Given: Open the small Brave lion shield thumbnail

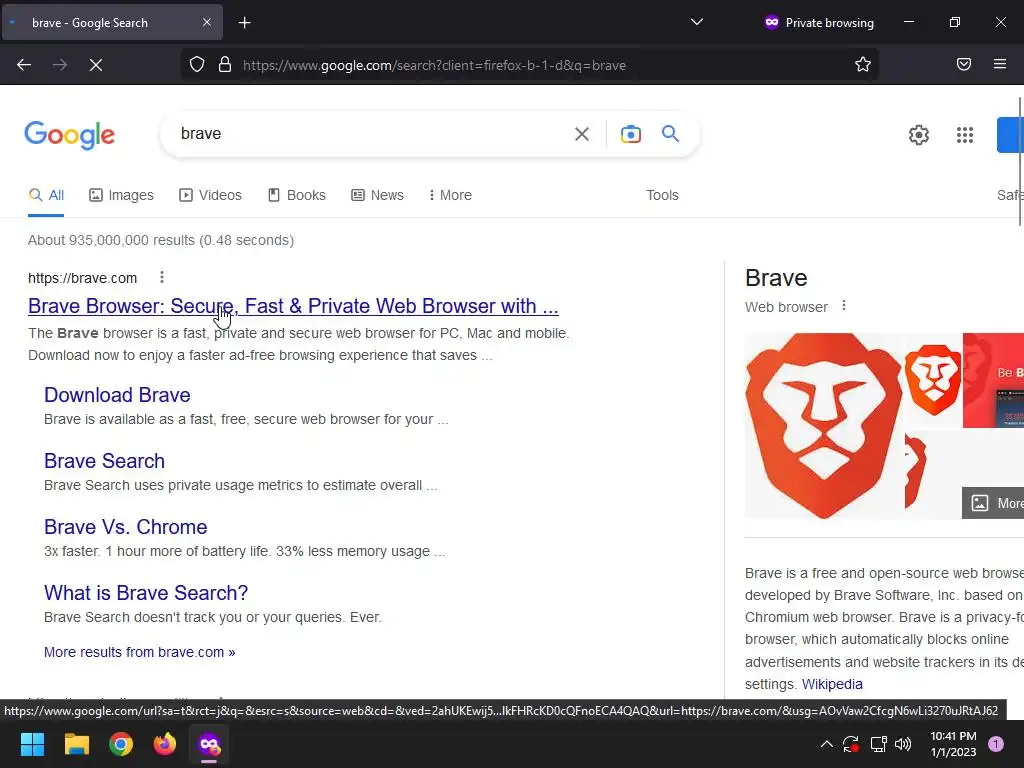Looking at the screenshot, I should 933,379.
